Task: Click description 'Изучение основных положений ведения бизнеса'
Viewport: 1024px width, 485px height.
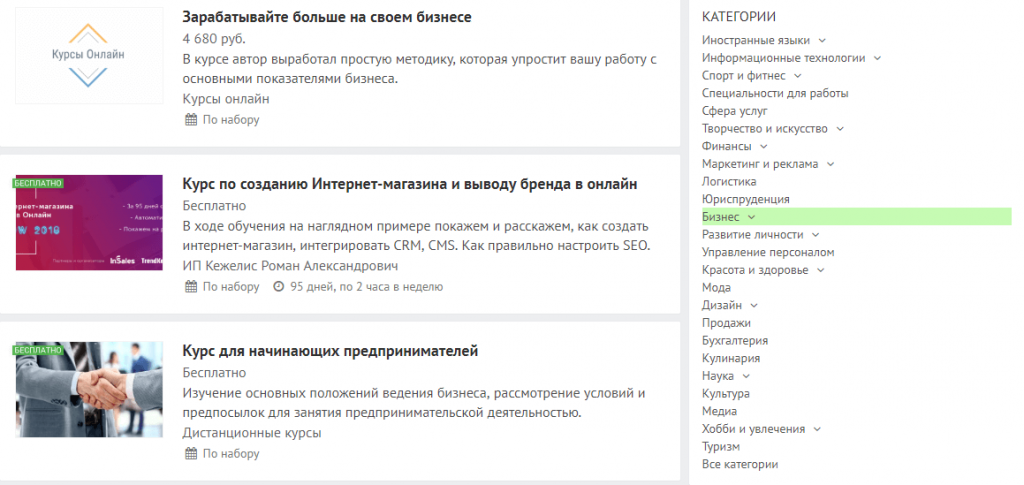Action: (414, 403)
